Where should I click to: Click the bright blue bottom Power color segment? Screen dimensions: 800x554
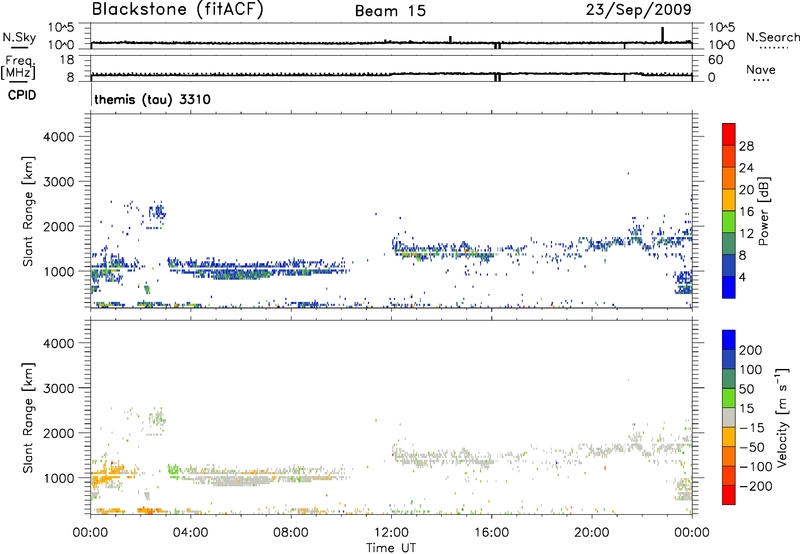click(x=729, y=287)
